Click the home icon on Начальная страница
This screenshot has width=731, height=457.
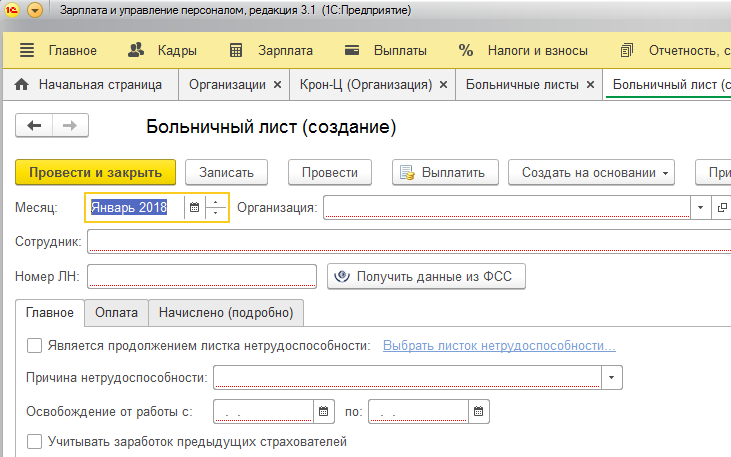pyautogui.click(x=21, y=84)
